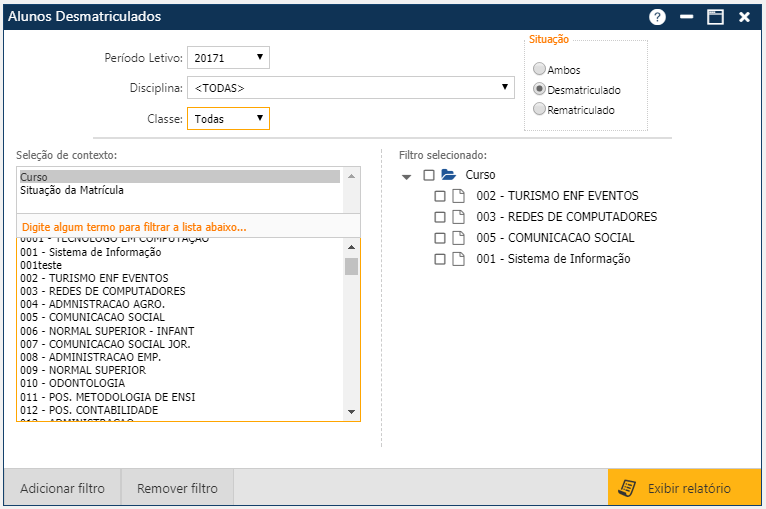Maximize the Alunos Desmatriculados window
The height and width of the screenshot is (509, 766).
pos(715,17)
